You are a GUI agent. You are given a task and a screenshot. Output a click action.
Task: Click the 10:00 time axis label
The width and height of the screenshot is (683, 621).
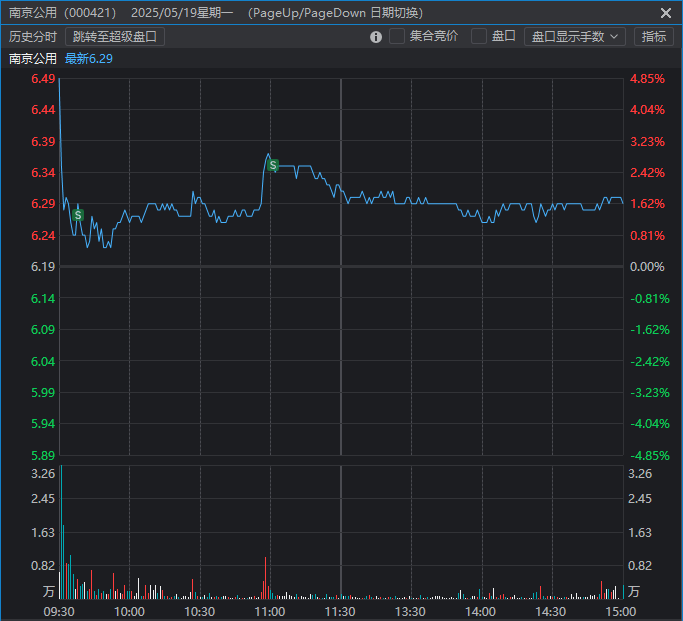pyautogui.click(x=129, y=611)
